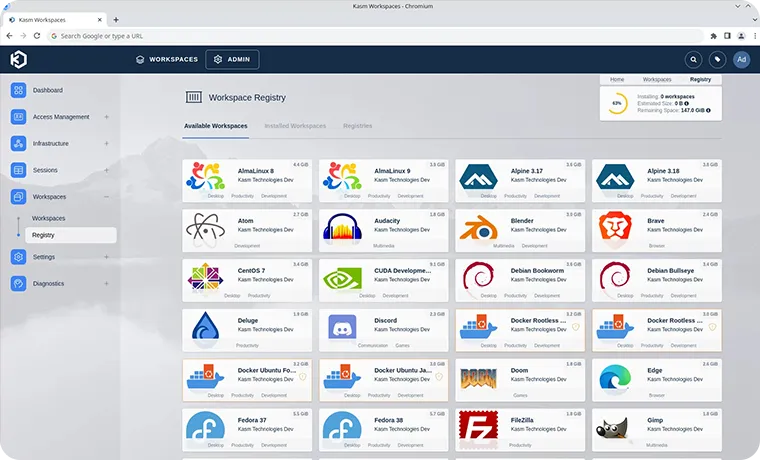The height and width of the screenshot is (460, 760).
Task: Collapse the Workspaces sidebar section
Action: click(x=106, y=197)
